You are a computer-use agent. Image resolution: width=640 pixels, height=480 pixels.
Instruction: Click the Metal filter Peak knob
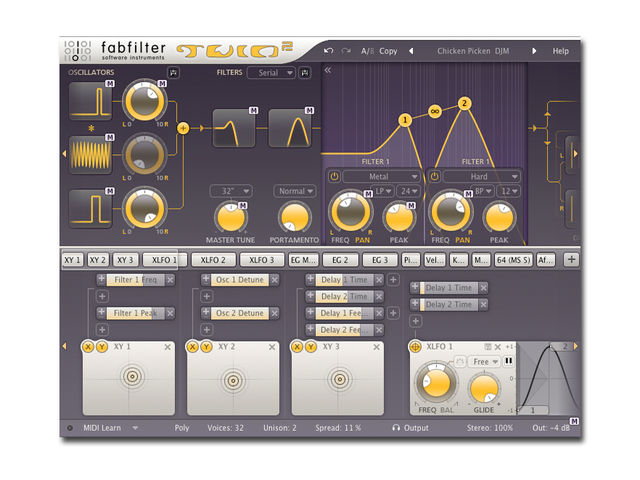[x=399, y=218]
